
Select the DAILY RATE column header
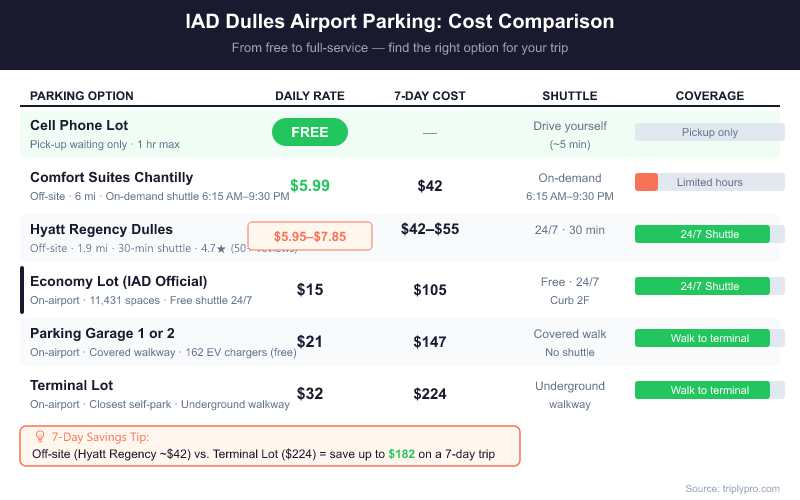(x=310, y=96)
